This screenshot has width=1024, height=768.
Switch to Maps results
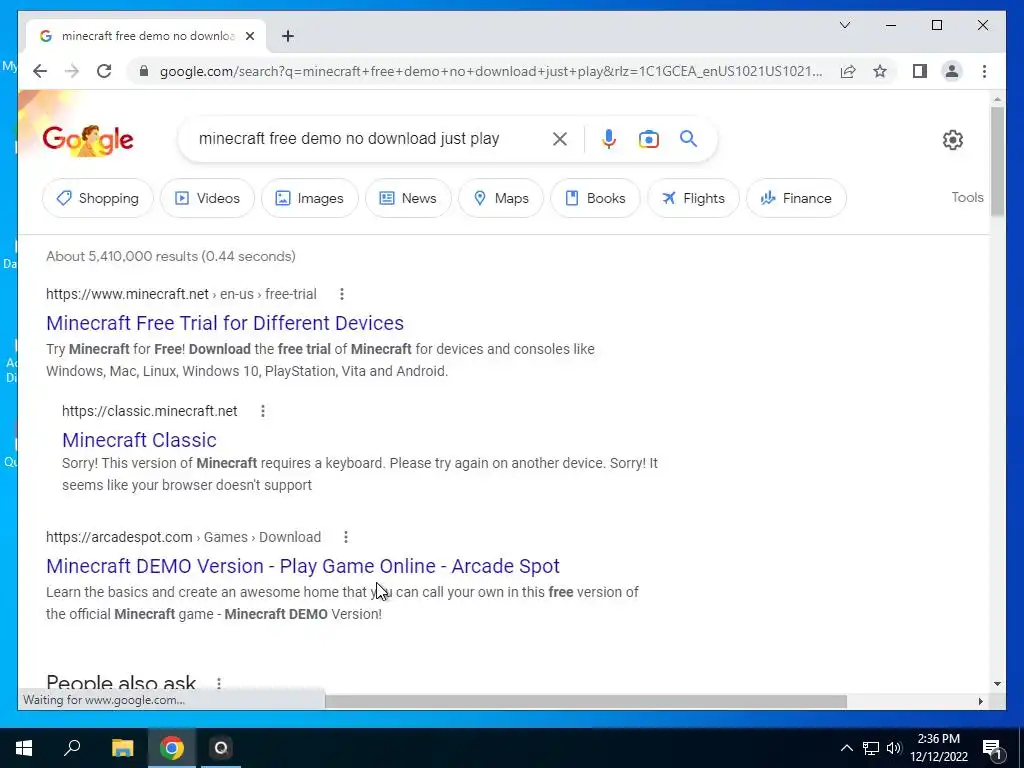click(x=501, y=198)
